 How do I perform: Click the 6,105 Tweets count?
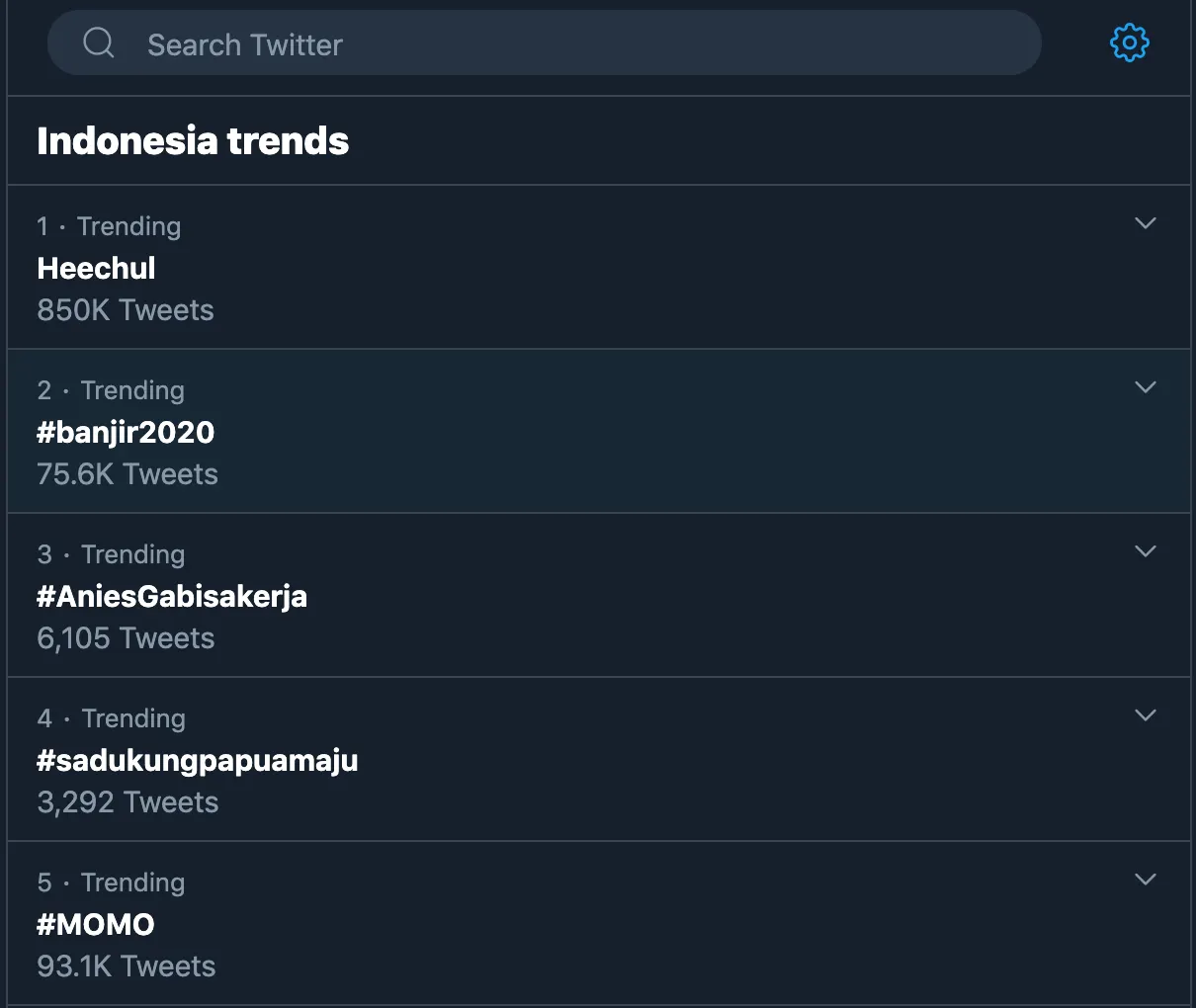tap(126, 638)
